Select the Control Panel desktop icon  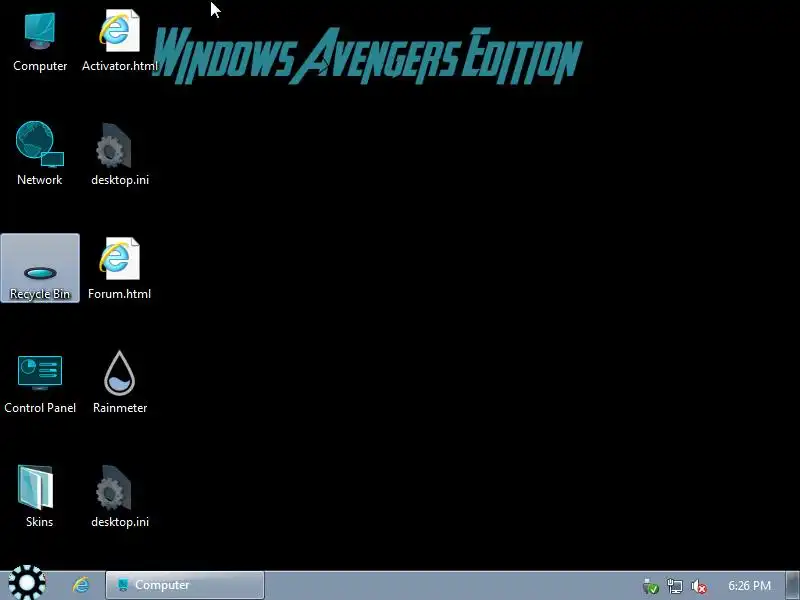click(x=40, y=384)
